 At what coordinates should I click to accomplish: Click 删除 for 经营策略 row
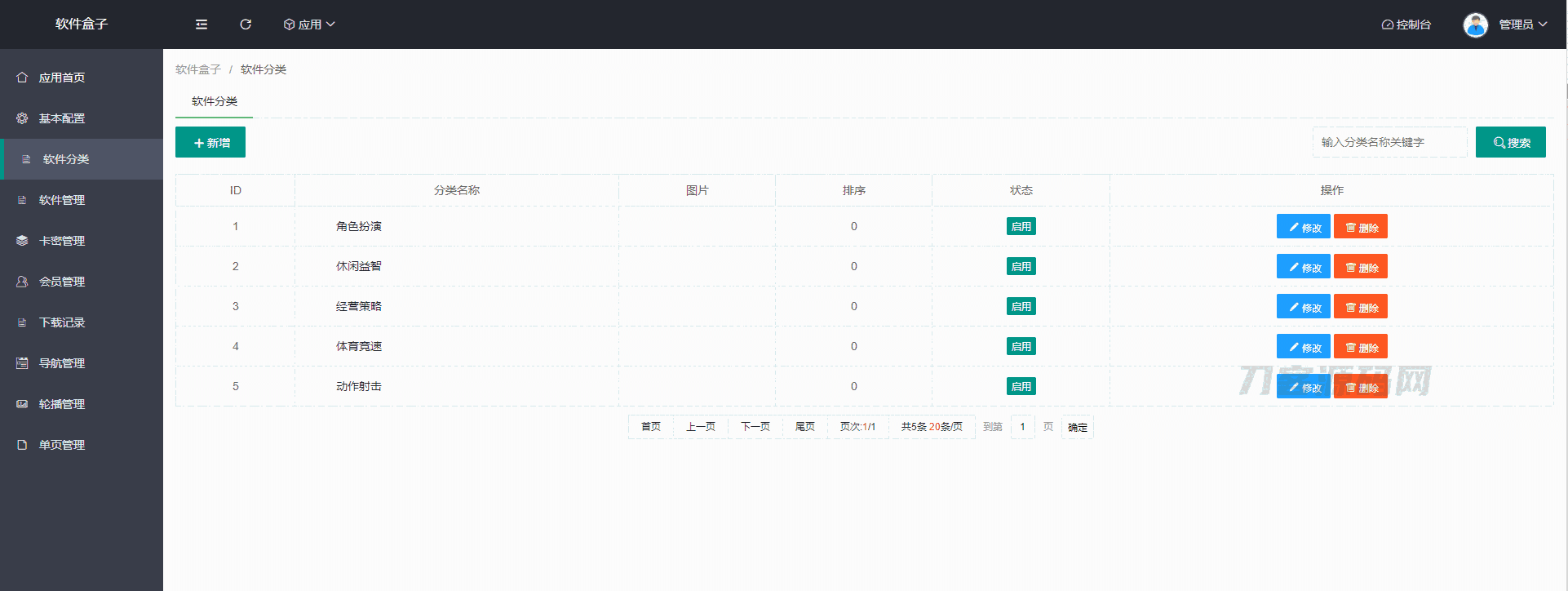pyautogui.click(x=1361, y=306)
